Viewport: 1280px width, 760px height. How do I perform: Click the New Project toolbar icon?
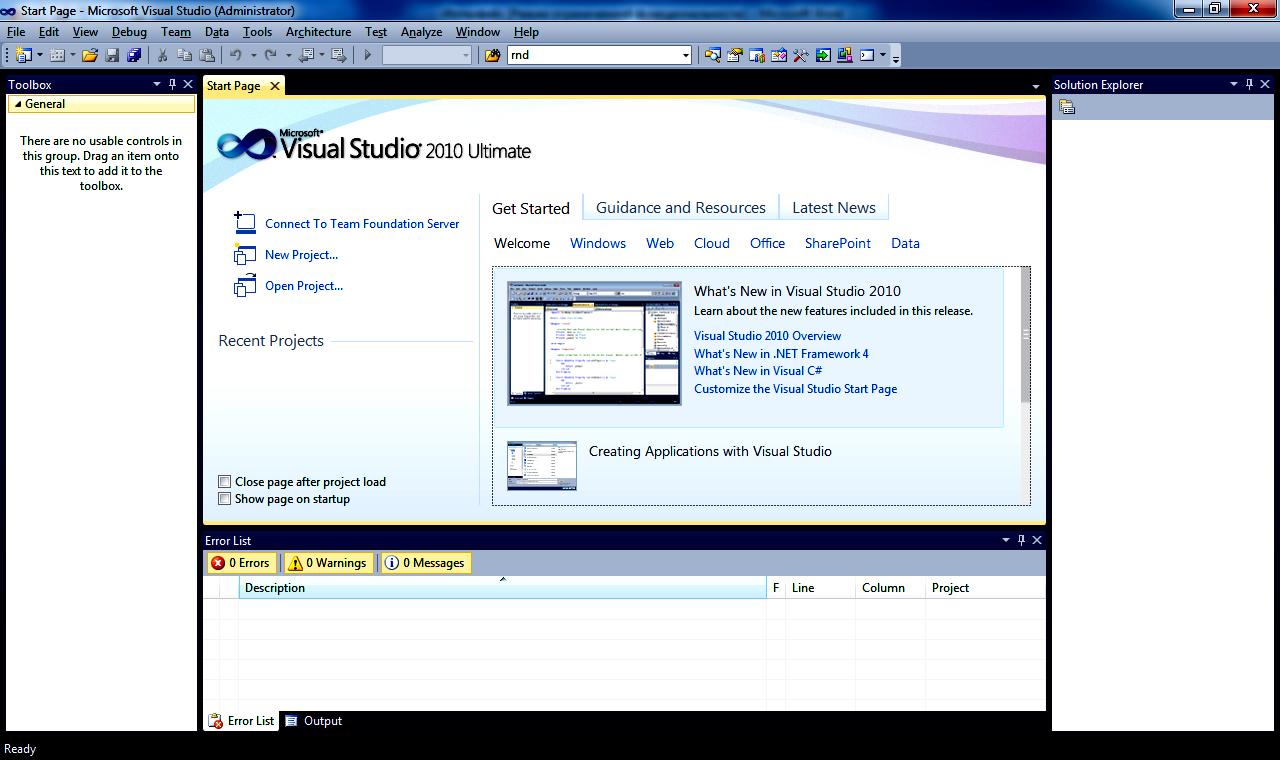click(x=24, y=55)
